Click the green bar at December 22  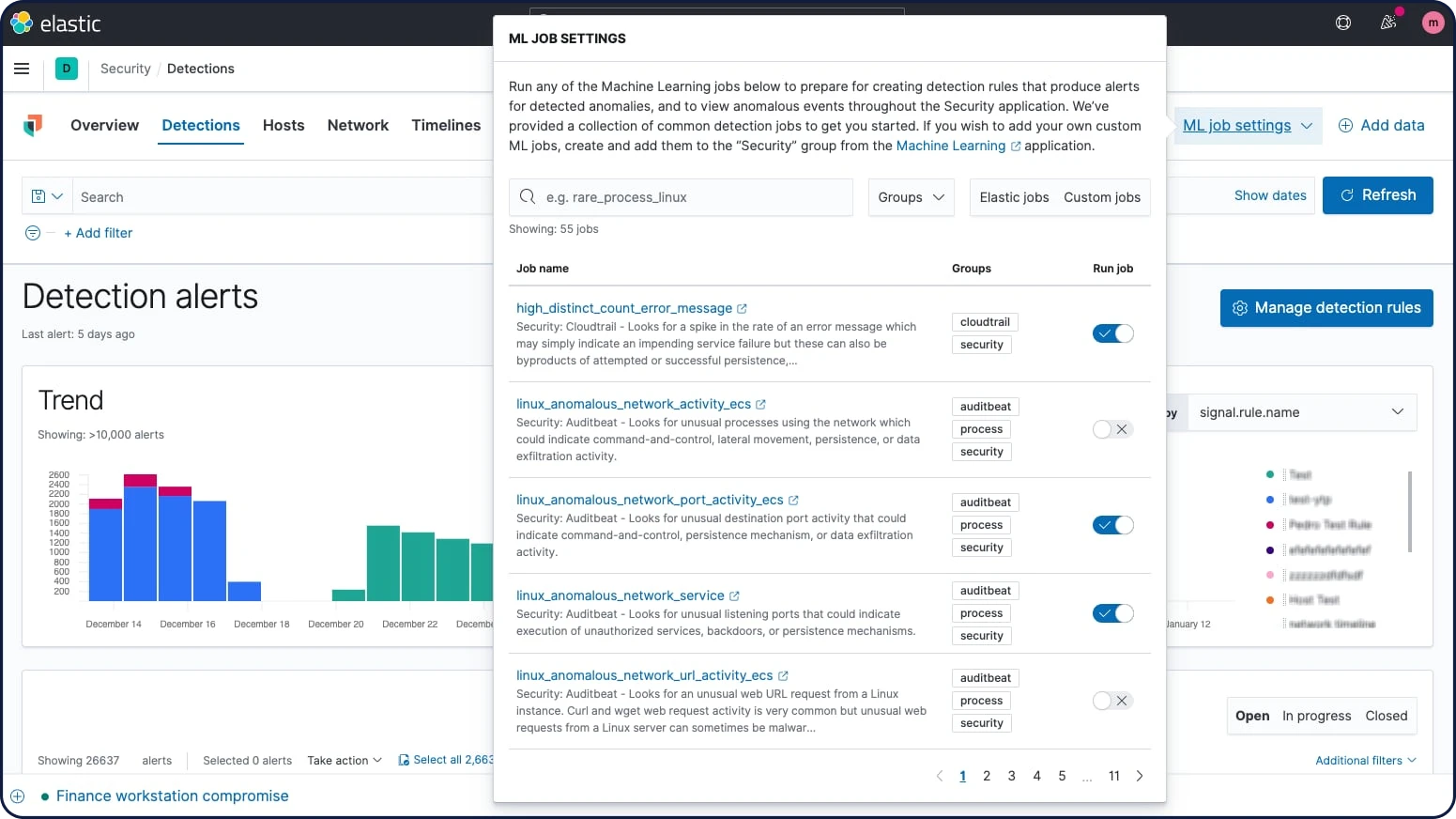(x=418, y=566)
